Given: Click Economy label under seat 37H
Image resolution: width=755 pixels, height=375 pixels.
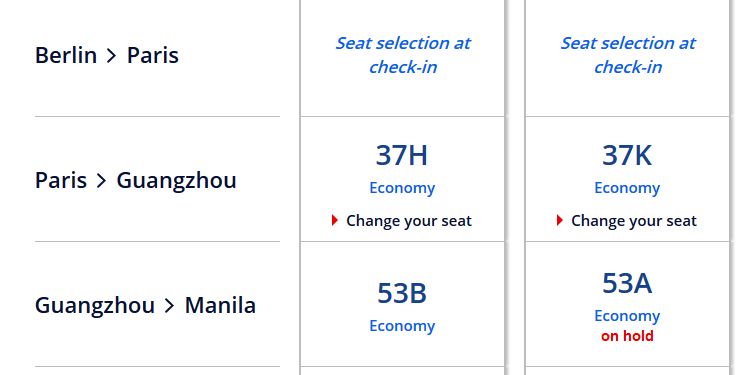Looking at the screenshot, I should click(x=402, y=188).
